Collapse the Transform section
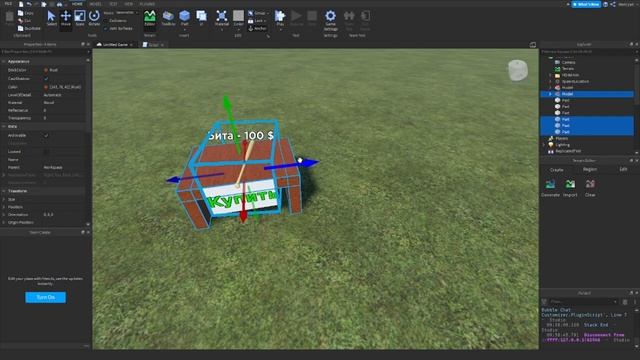640x360 pixels. click(4, 191)
